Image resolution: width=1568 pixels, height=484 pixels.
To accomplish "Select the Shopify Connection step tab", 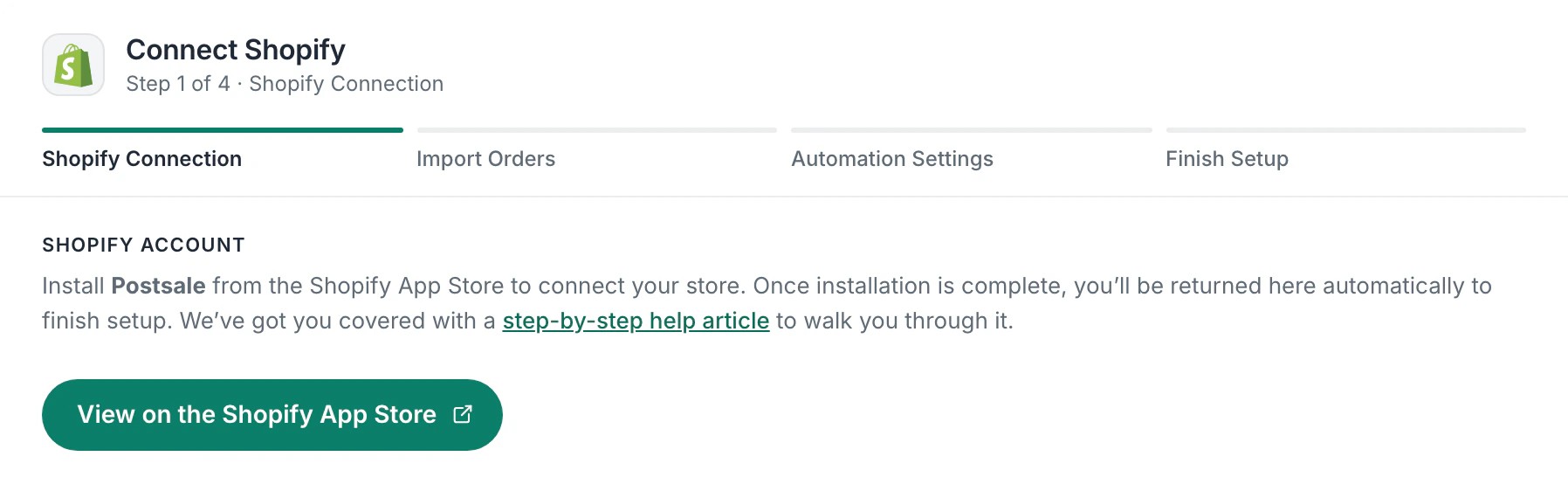I will click(x=142, y=159).
